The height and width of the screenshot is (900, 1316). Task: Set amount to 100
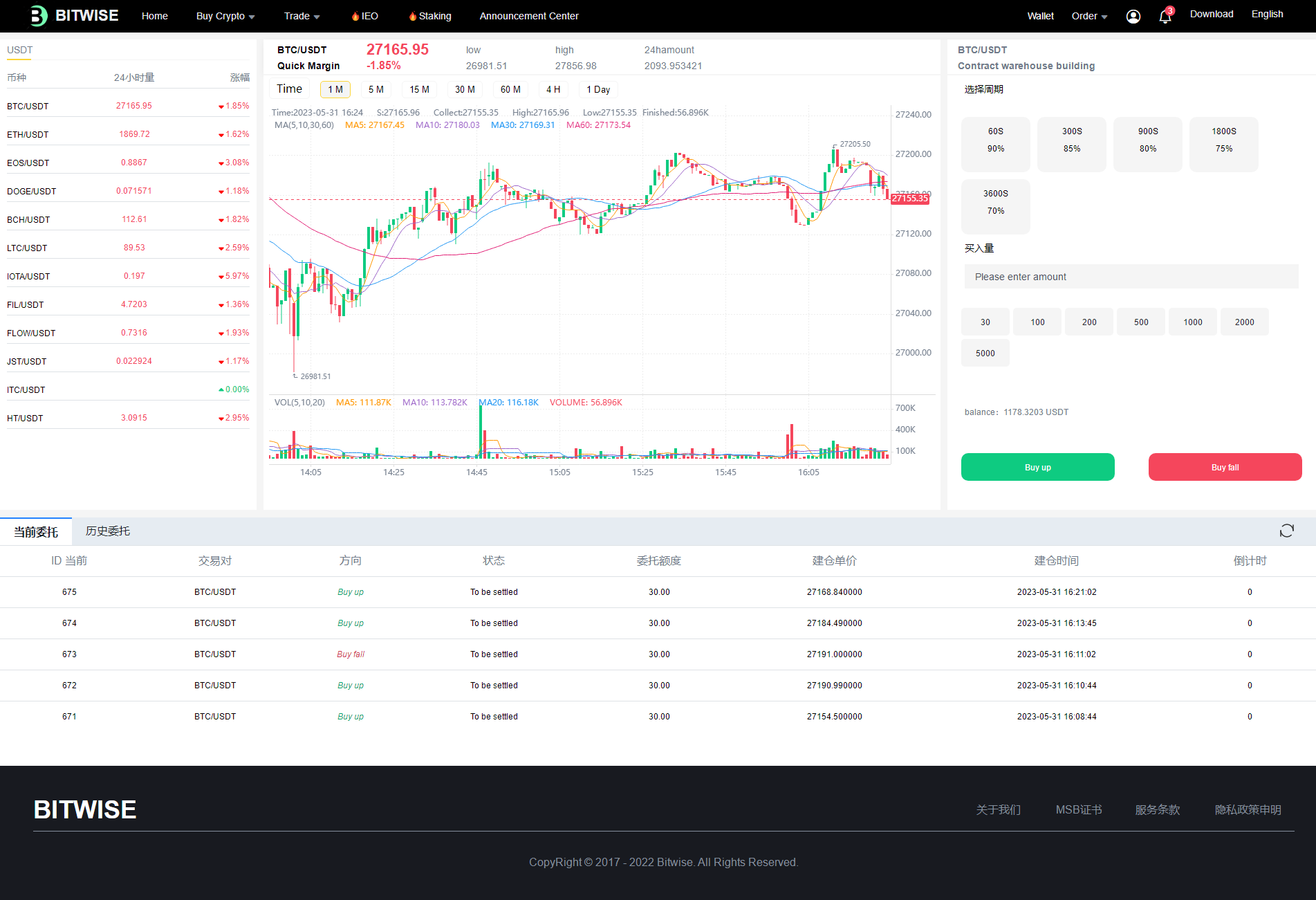(x=1037, y=322)
